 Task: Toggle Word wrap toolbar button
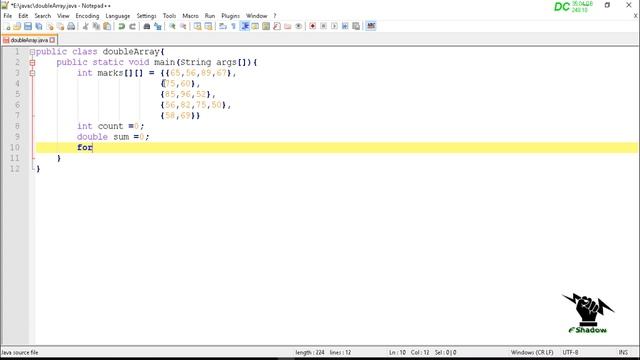[x=223, y=26]
